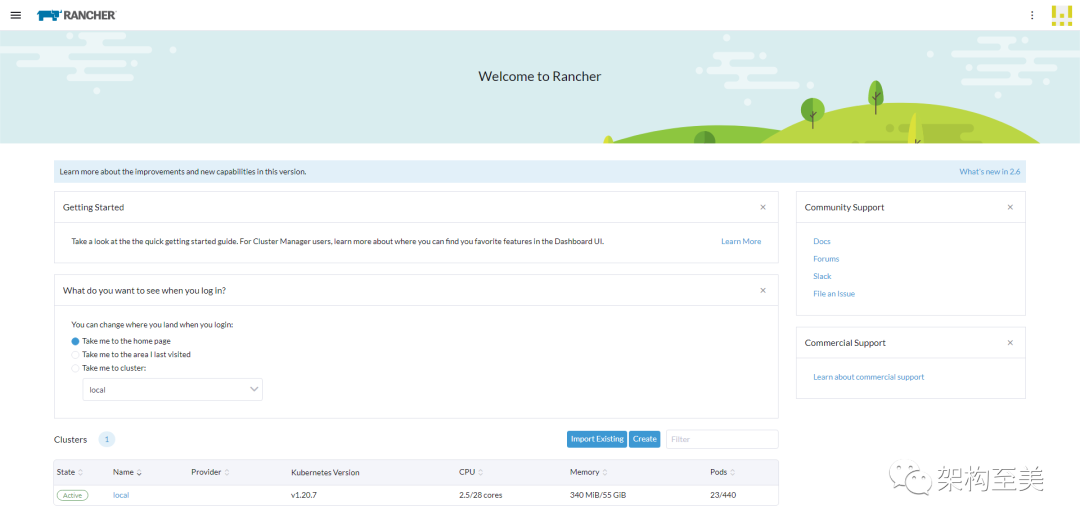Screen dimensions: 1080x527
Task: Click the Create cluster button
Action: (645, 439)
